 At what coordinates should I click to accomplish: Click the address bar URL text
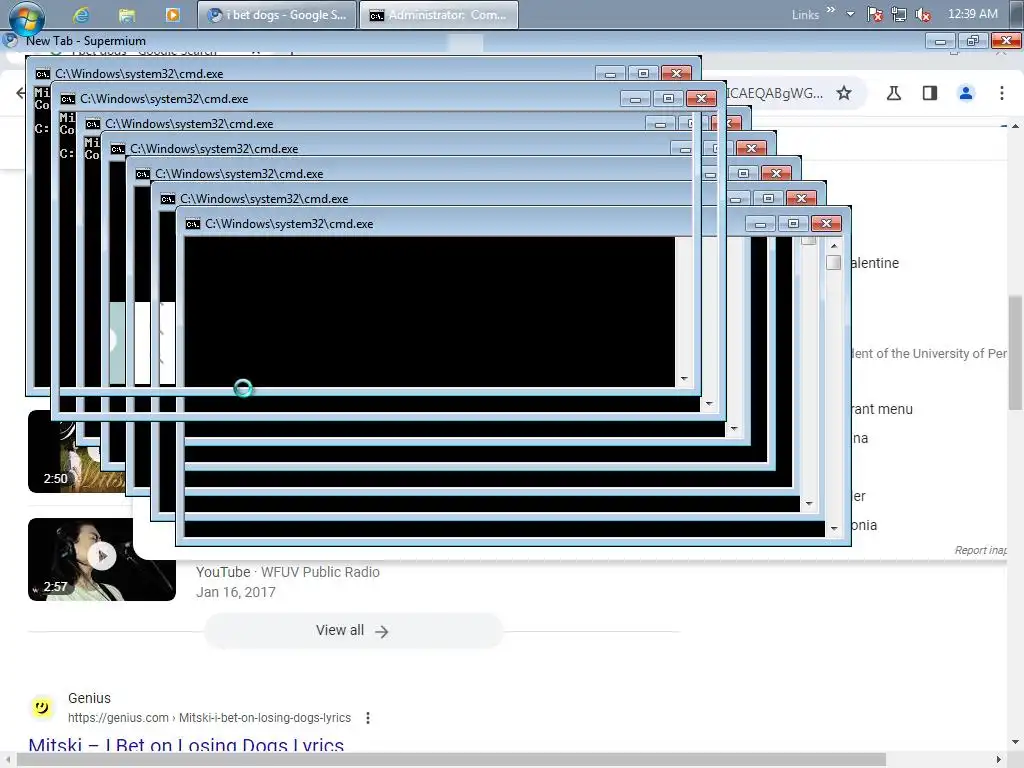[775, 93]
